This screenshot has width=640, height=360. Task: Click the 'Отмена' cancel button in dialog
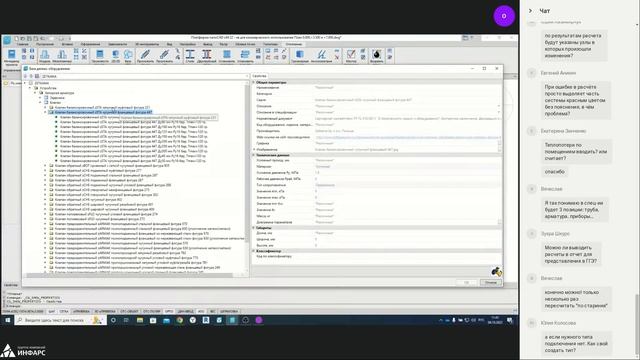[x=491, y=282]
